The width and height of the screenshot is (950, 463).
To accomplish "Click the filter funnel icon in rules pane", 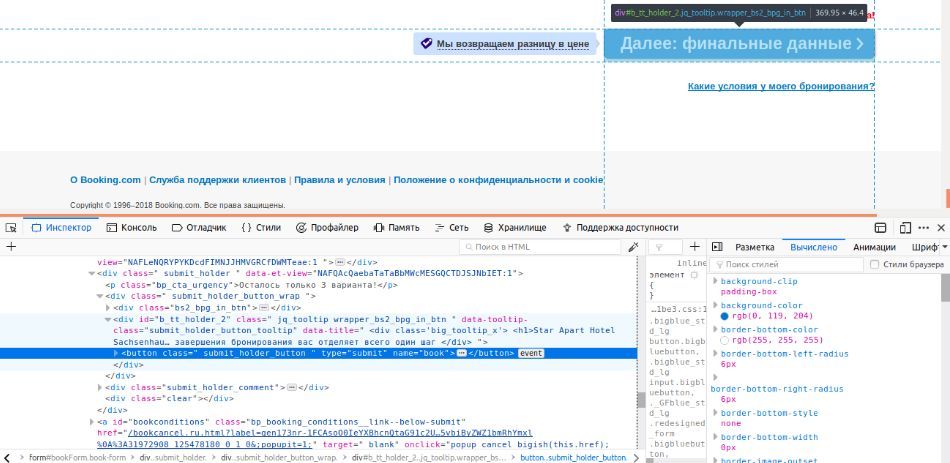I will [660, 247].
